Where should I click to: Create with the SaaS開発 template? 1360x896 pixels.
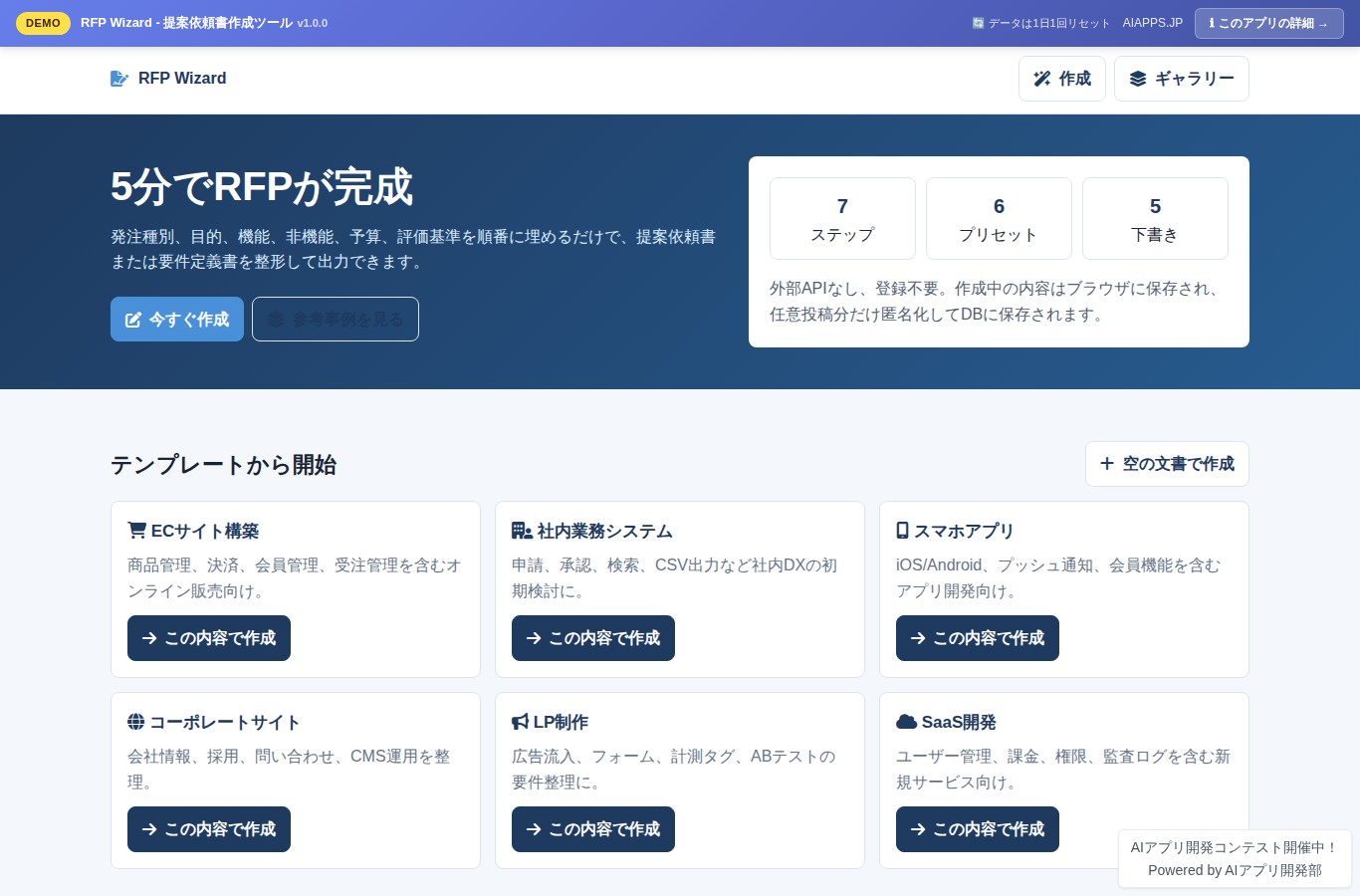coord(978,829)
